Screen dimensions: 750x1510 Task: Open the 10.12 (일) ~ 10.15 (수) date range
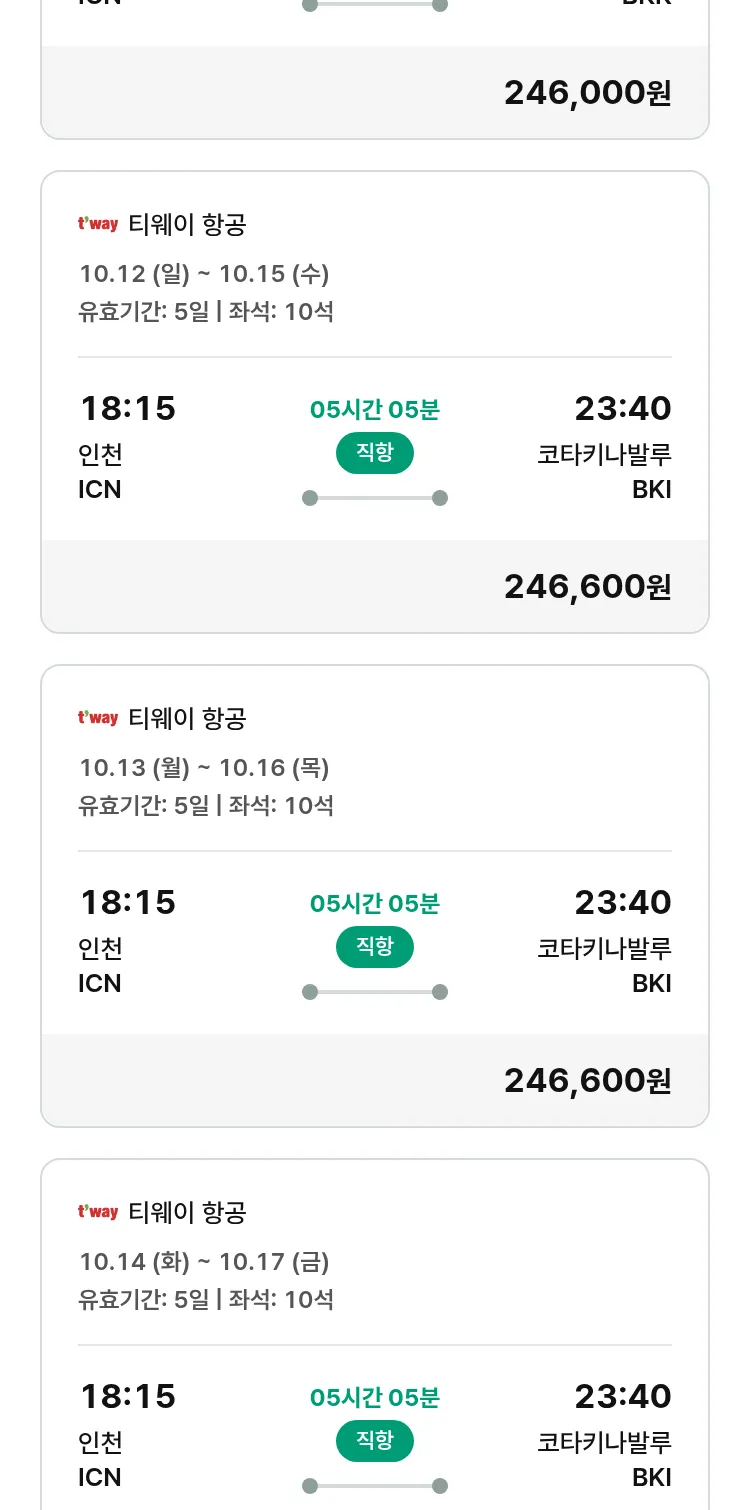click(204, 273)
